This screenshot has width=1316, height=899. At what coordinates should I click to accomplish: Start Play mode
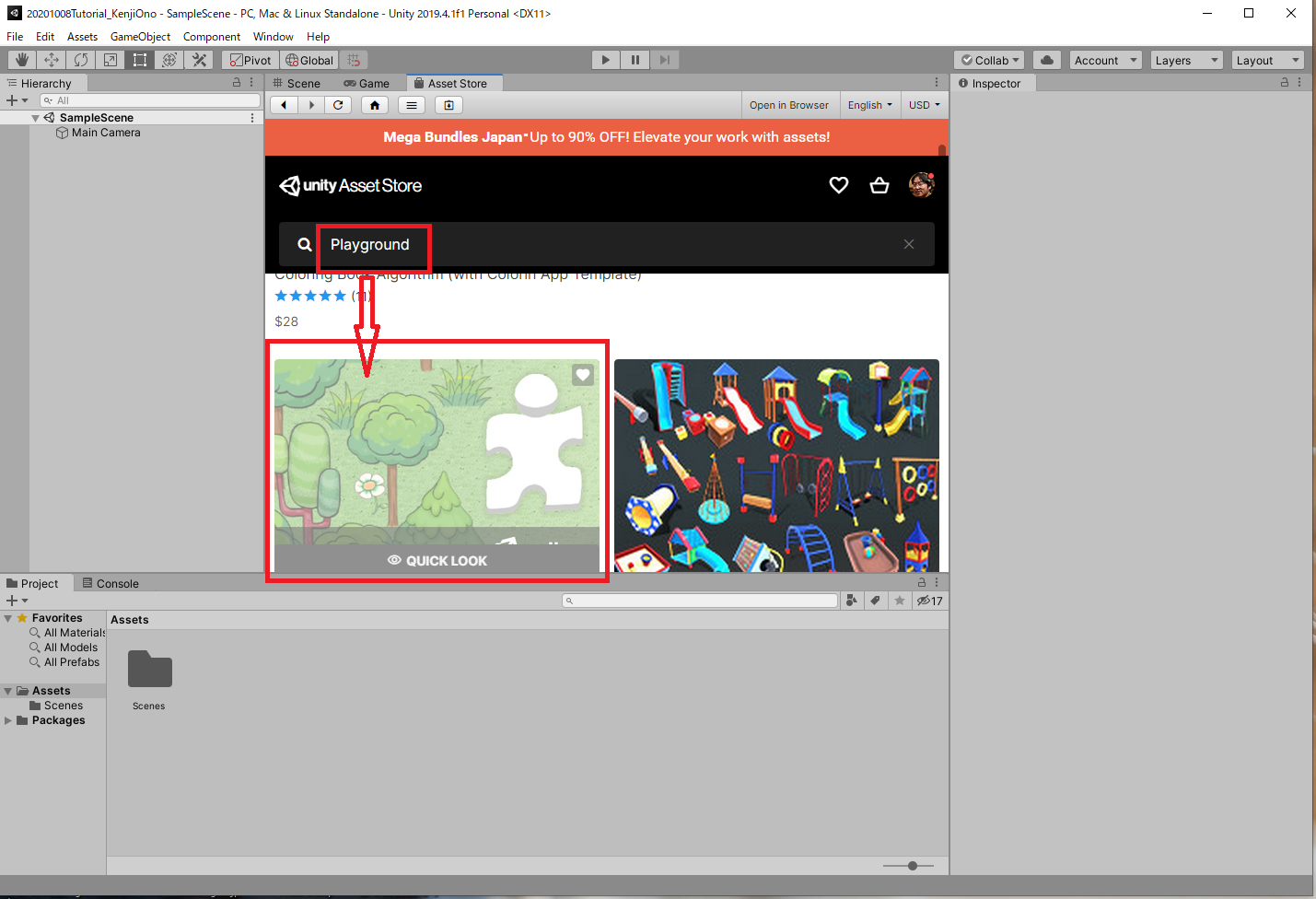tap(605, 60)
